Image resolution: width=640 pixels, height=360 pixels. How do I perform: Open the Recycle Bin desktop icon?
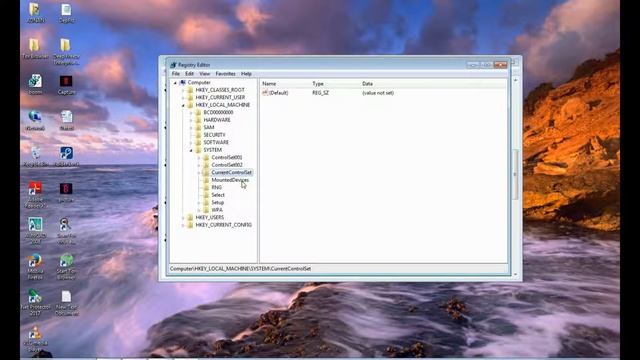click(36, 157)
